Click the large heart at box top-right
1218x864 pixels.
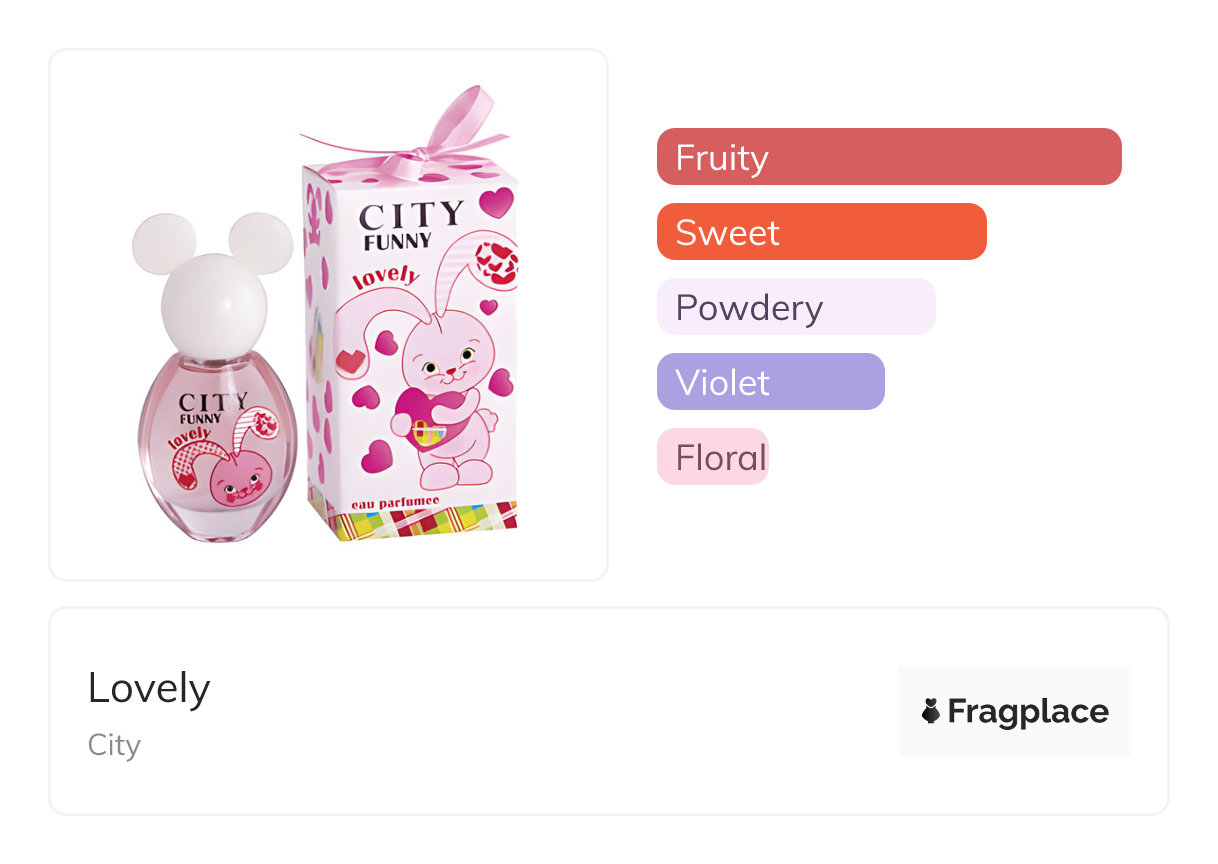pos(495,203)
